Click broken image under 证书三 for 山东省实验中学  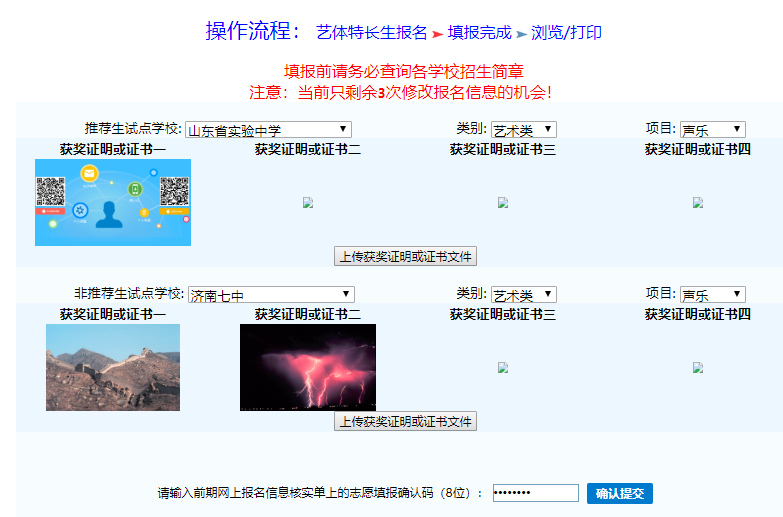(x=503, y=202)
